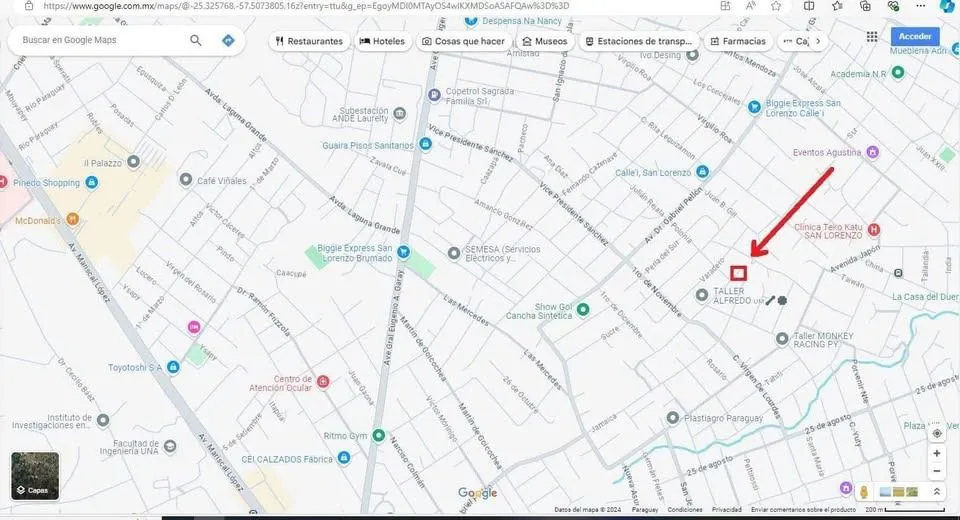Zoom out with the minus button
960x520 pixels.
937,471
